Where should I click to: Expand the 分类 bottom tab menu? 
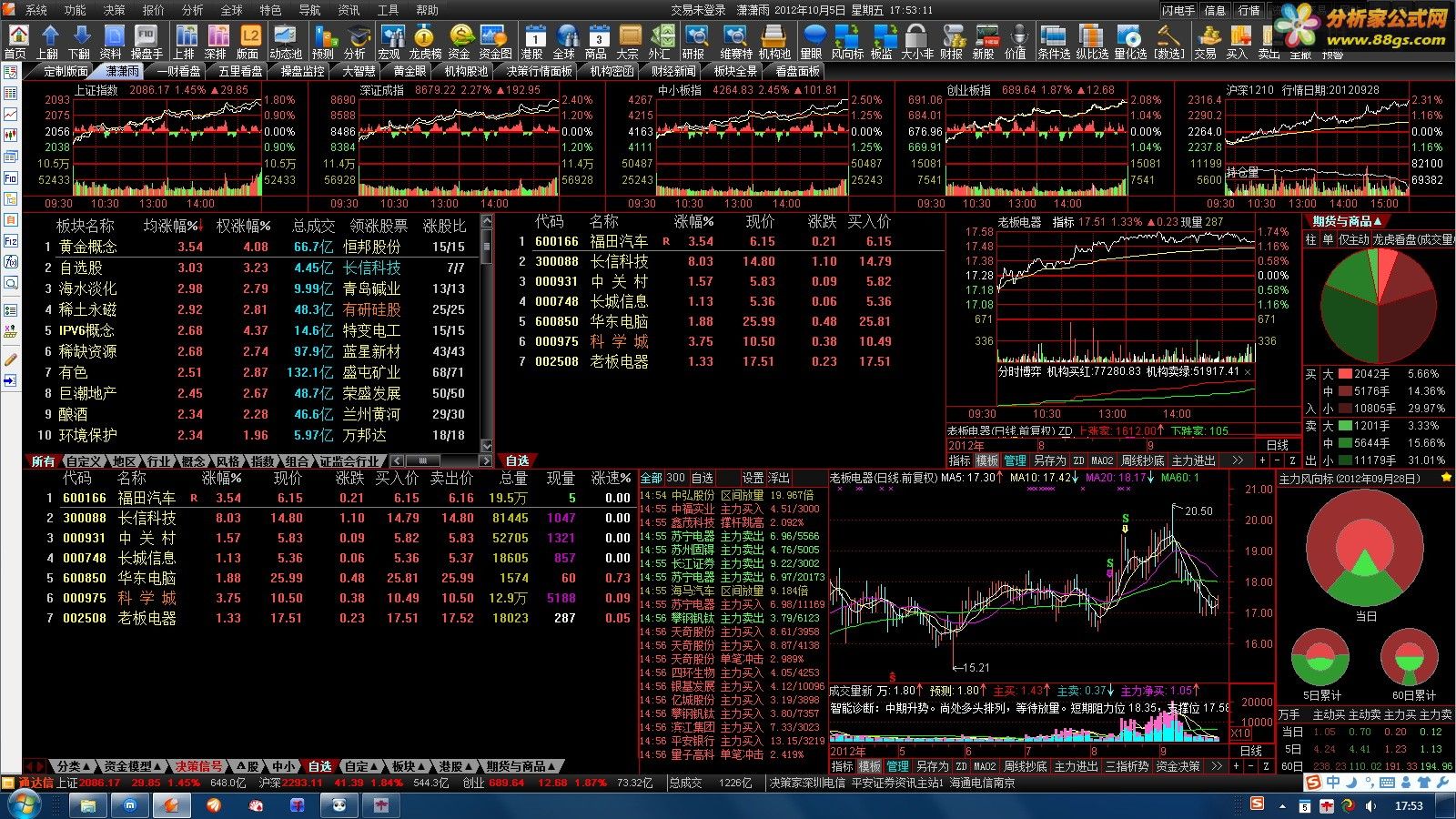pos(73,766)
